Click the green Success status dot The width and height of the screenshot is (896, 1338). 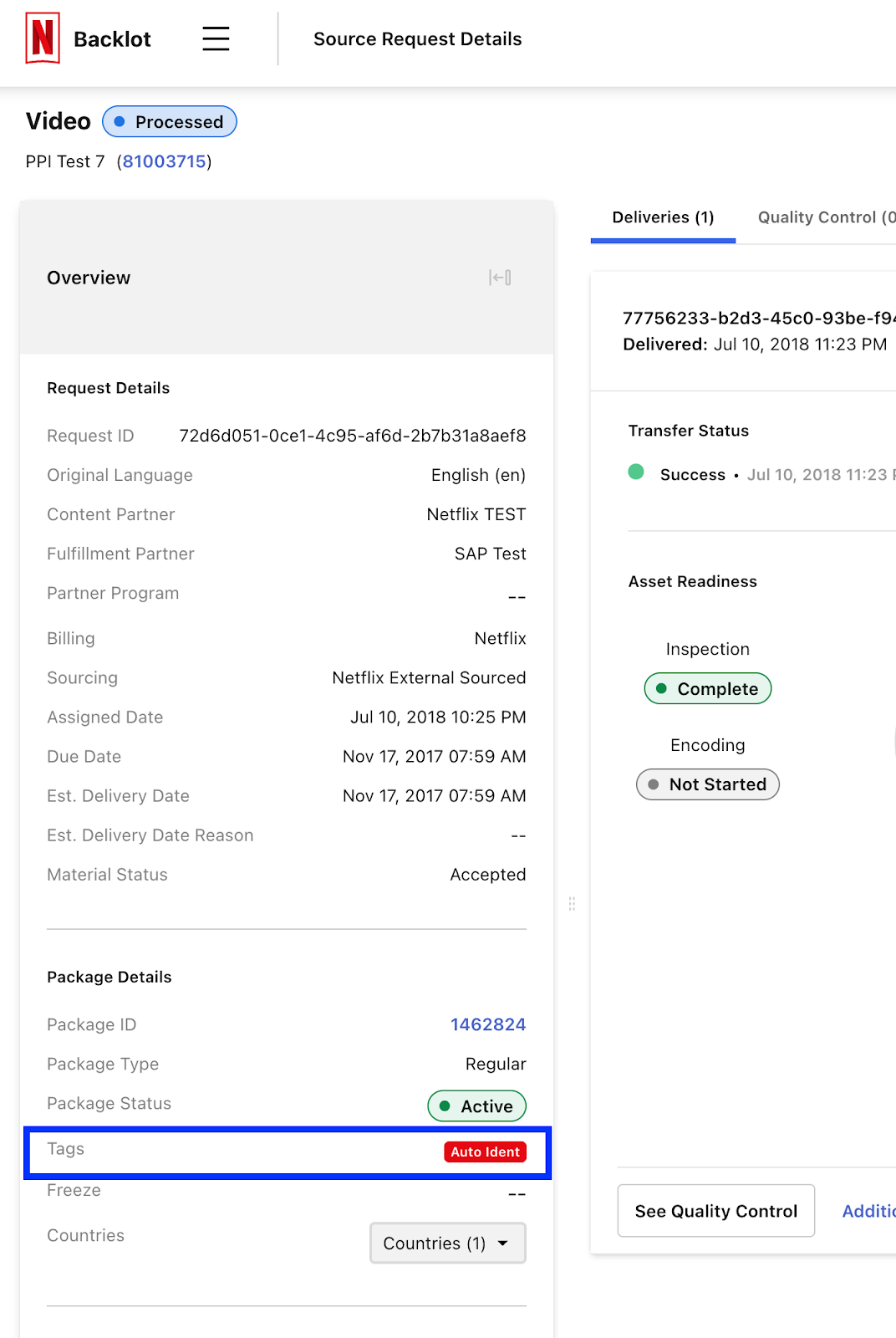point(636,472)
